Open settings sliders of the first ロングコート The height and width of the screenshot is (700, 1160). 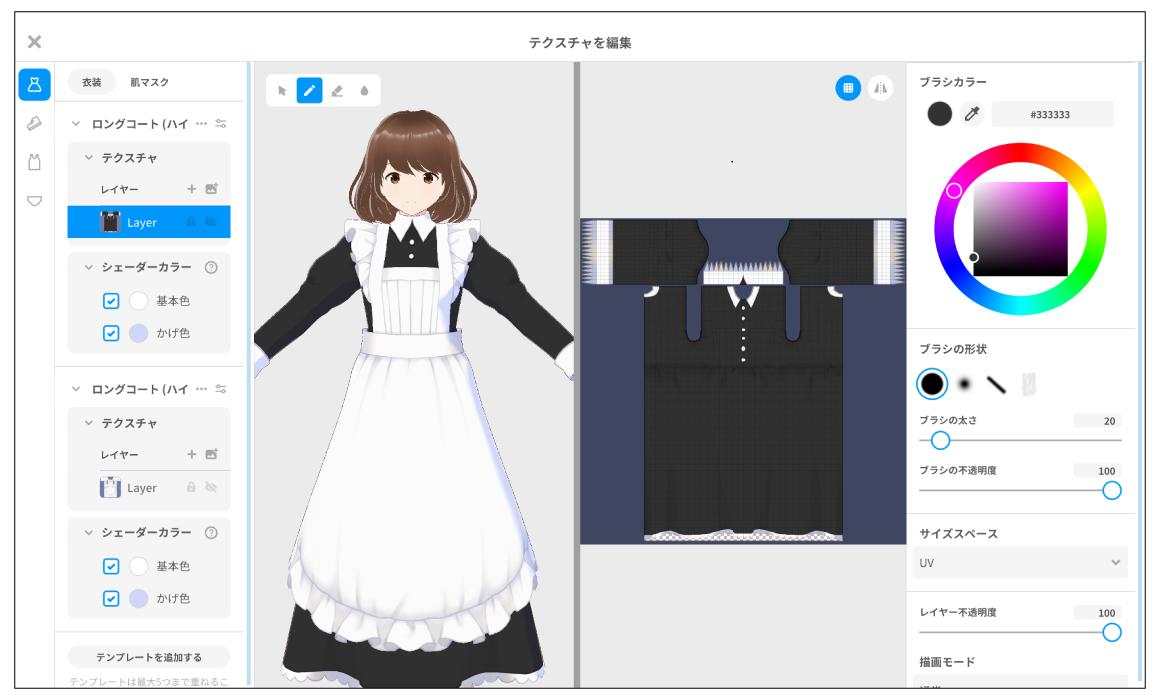220,124
